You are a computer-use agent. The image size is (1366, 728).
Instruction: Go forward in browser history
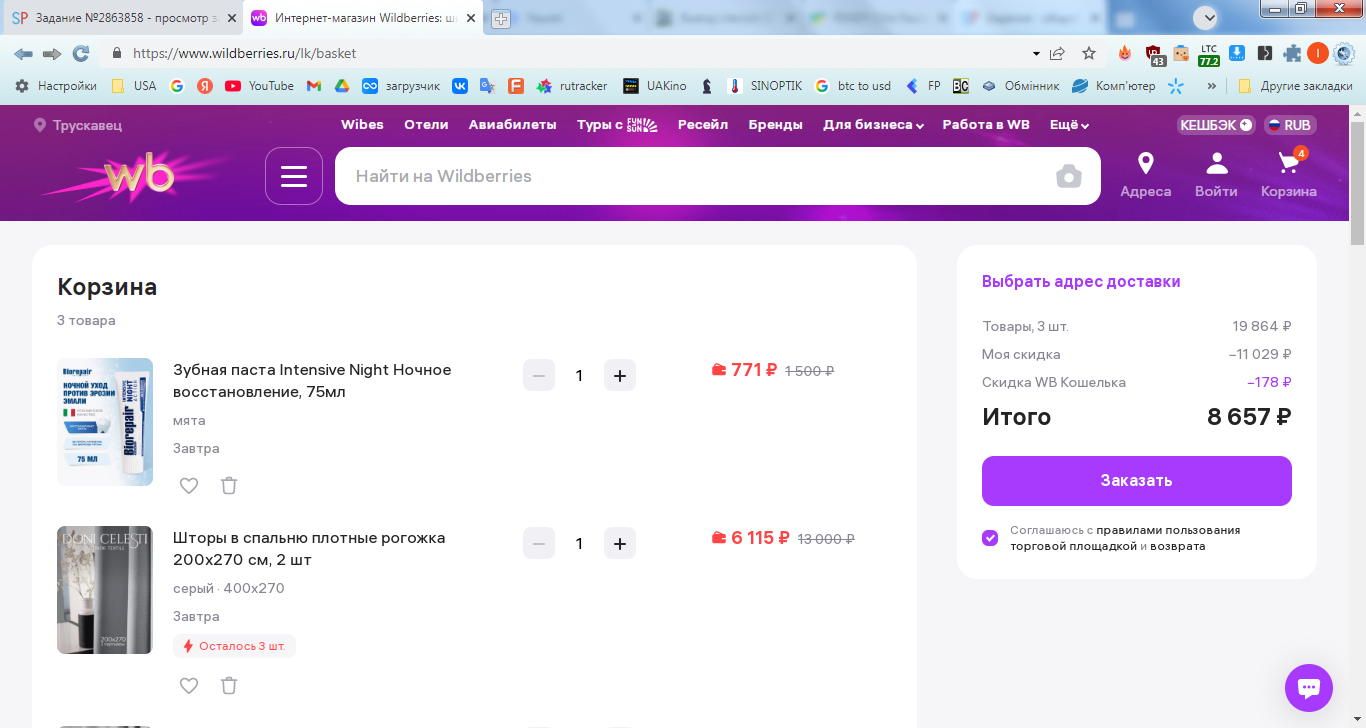[x=52, y=53]
